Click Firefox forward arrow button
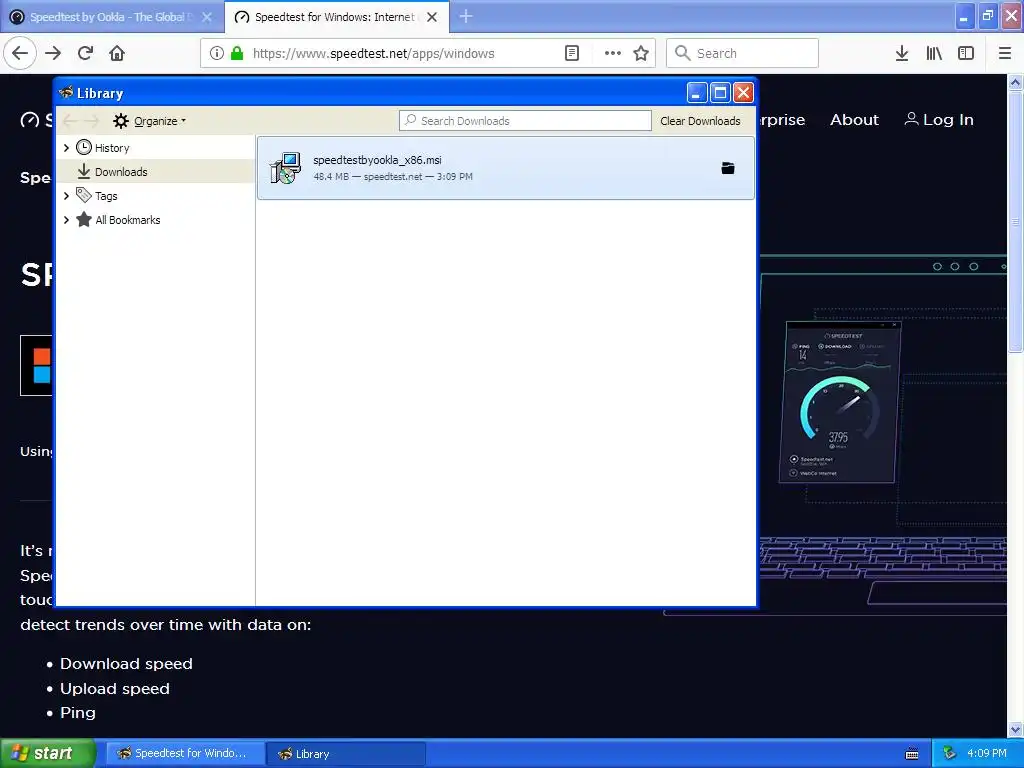 [53, 53]
